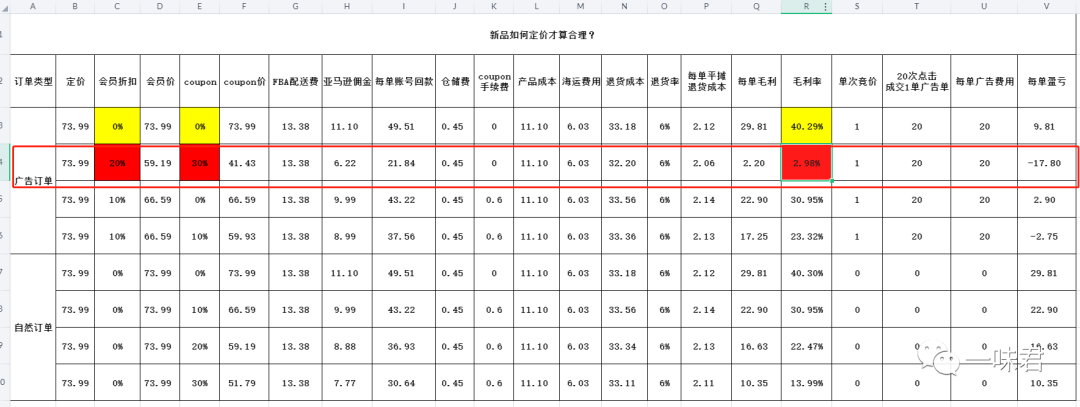Viewport: 1080px width, 407px height.
Task: Select column A header
Action: (x=34, y=6)
